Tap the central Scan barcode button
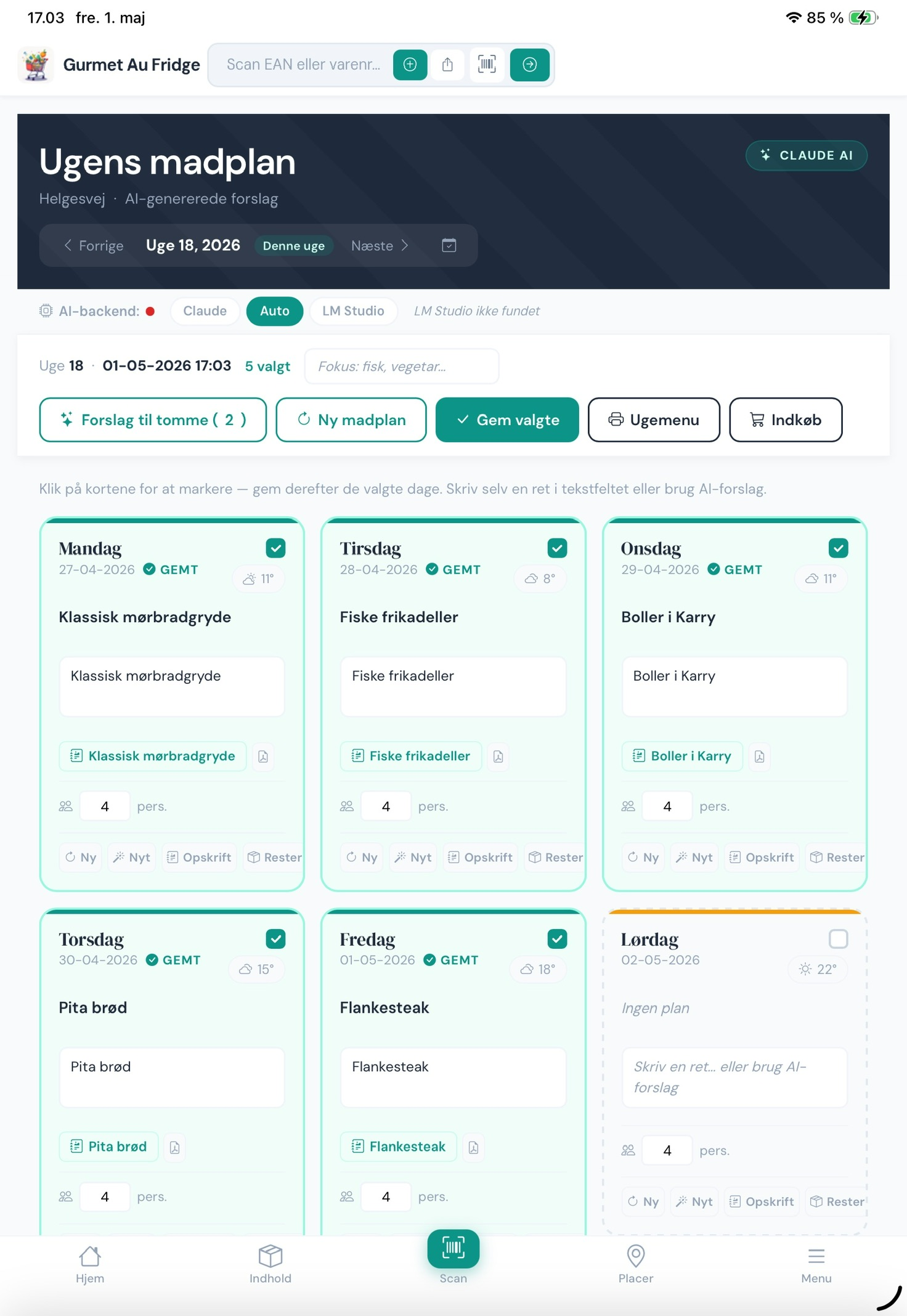Screen dimensions: 907x1316 (x=453, y=1249)
